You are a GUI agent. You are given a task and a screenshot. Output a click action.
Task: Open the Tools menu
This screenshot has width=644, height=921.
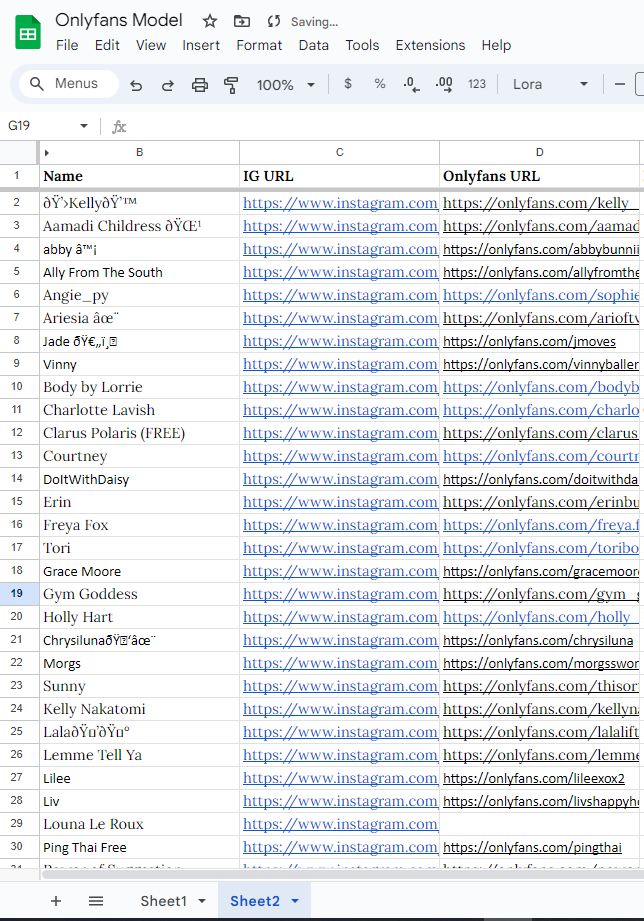click(362, 45)
